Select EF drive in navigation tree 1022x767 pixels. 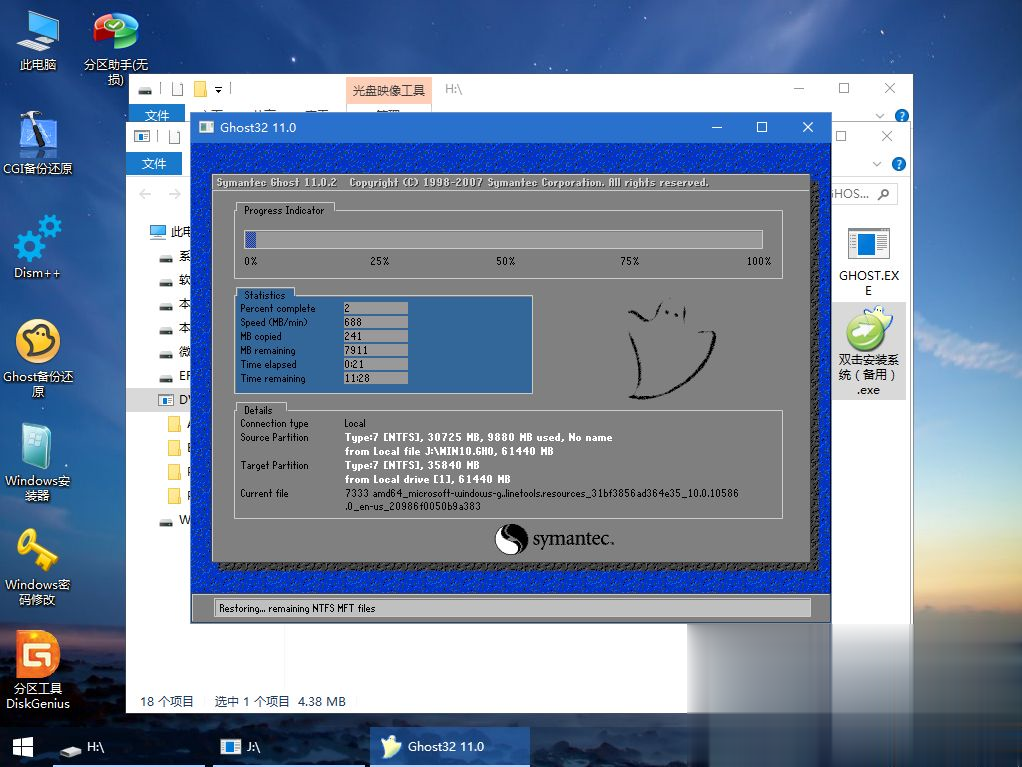[175, 376]
